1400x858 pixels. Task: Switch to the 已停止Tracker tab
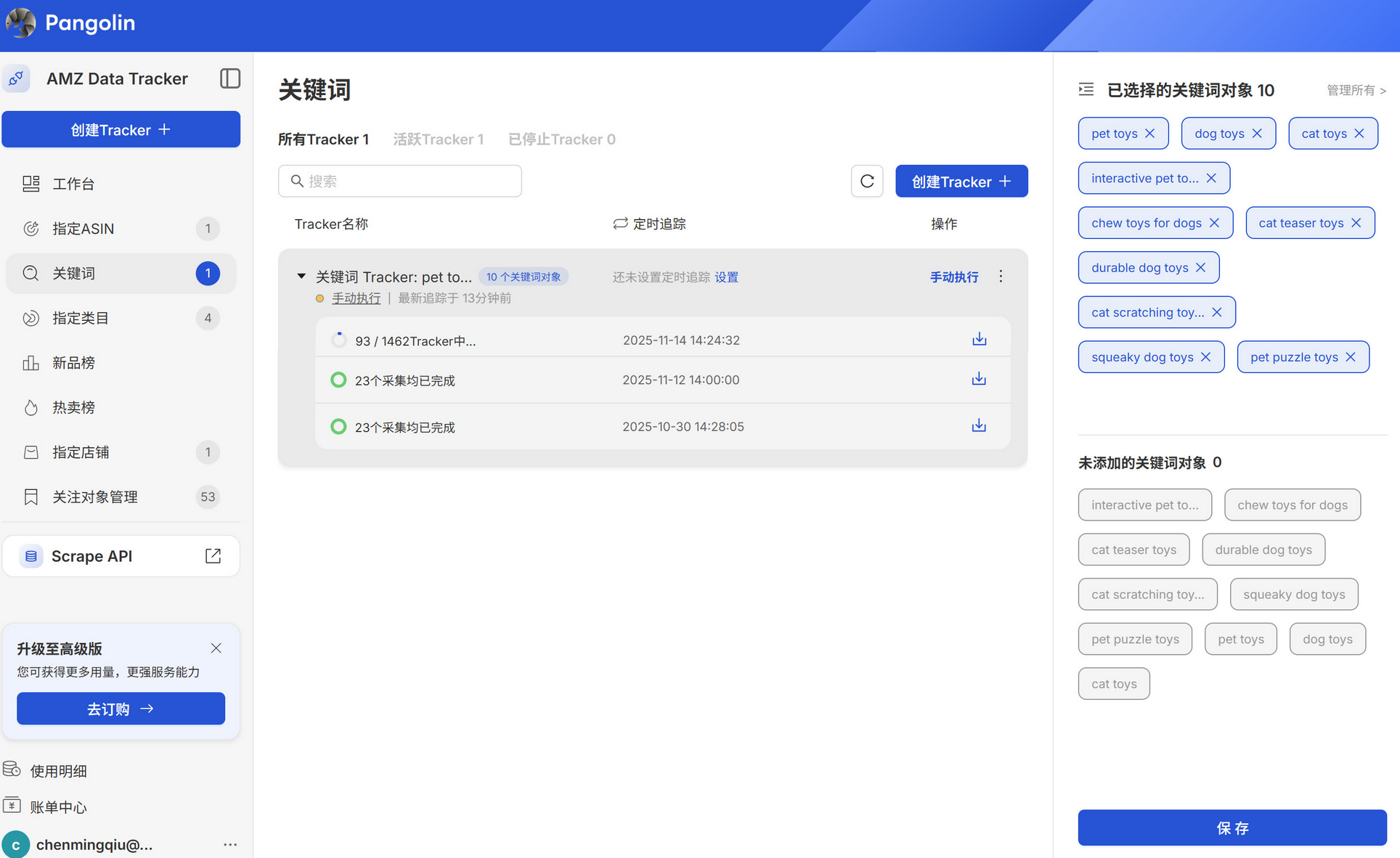[x=561, y=139]
